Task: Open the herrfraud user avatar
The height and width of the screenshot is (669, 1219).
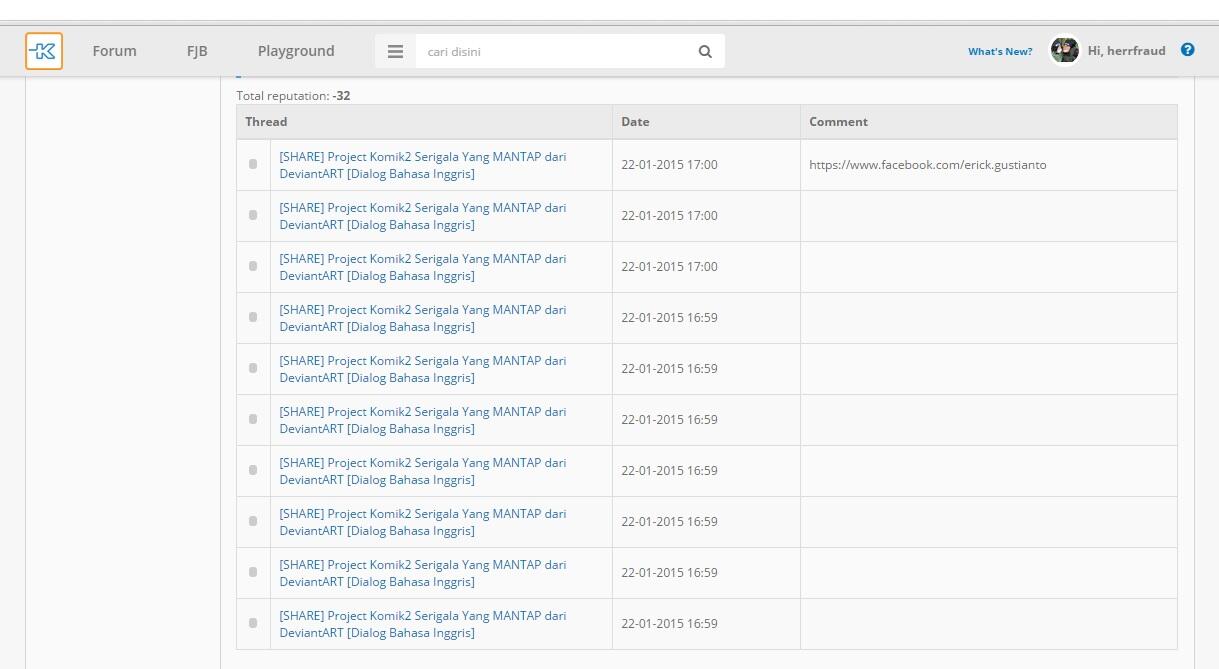Action: click(1064, 50)
